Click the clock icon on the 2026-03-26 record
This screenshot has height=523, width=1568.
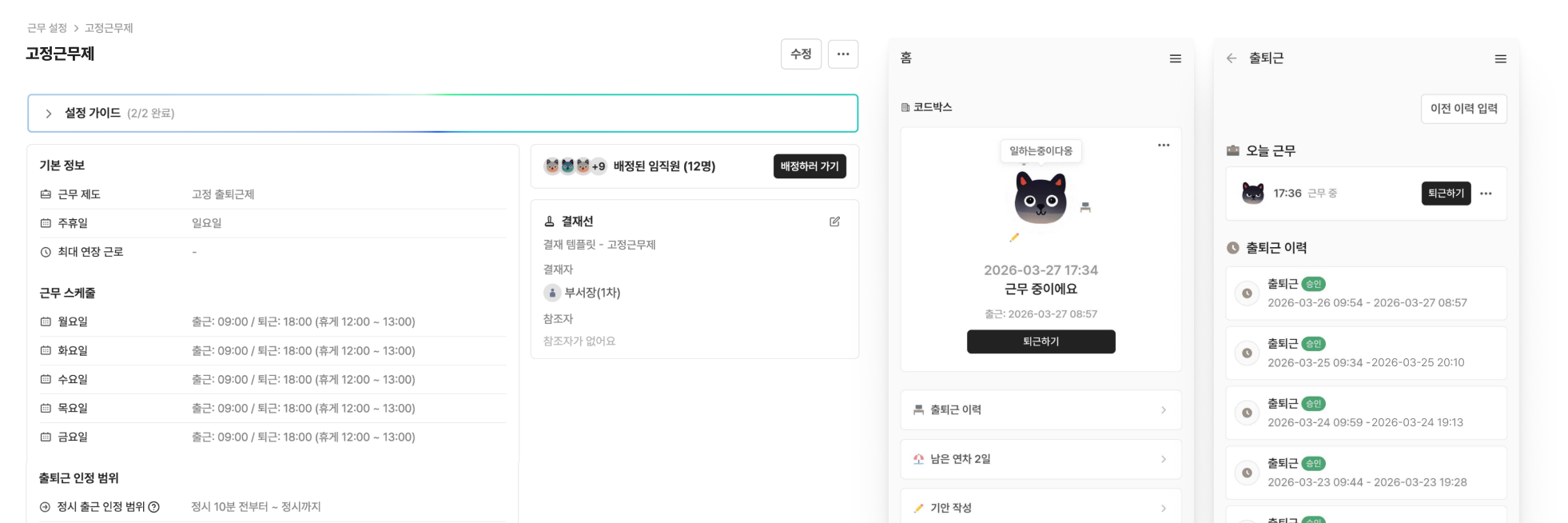1247,293
